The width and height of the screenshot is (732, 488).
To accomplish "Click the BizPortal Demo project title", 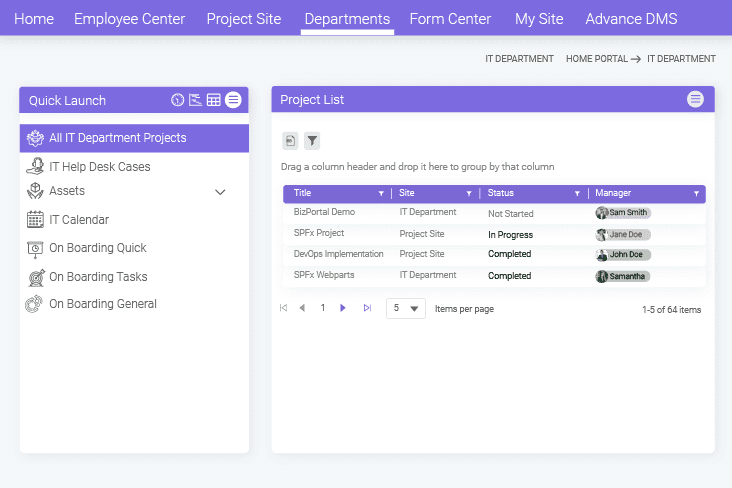I will coord(324,212).
